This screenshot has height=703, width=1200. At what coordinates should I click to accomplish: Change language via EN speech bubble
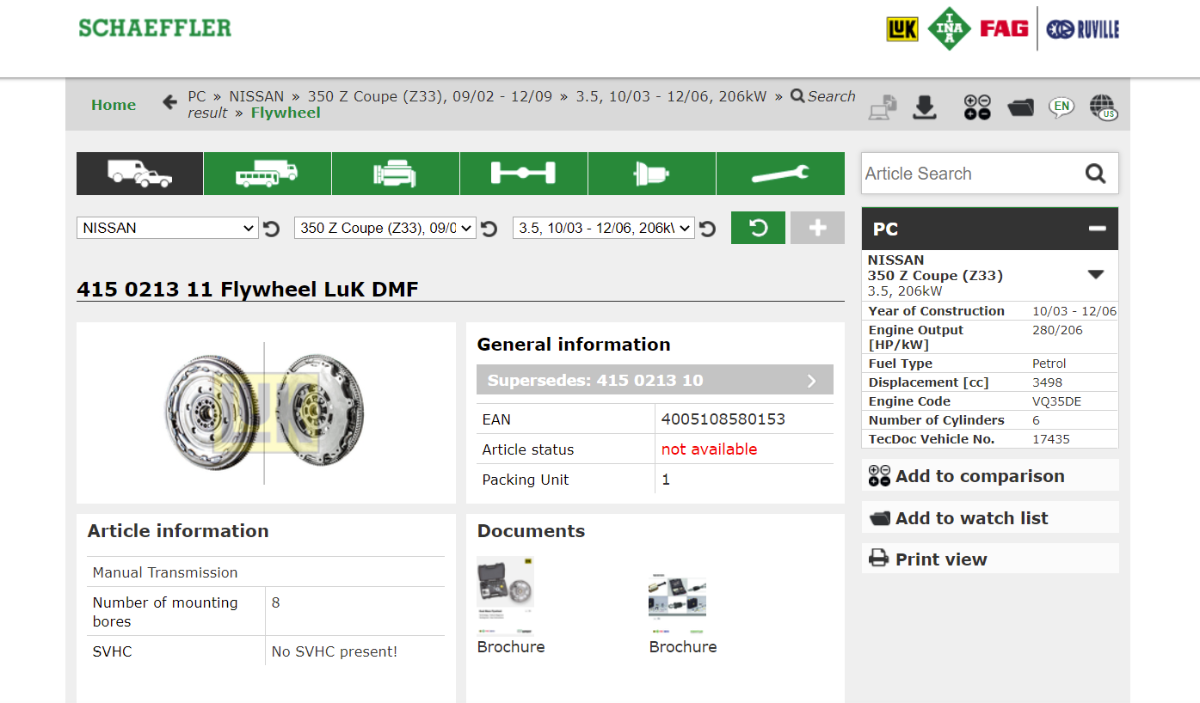[1061, 106]
